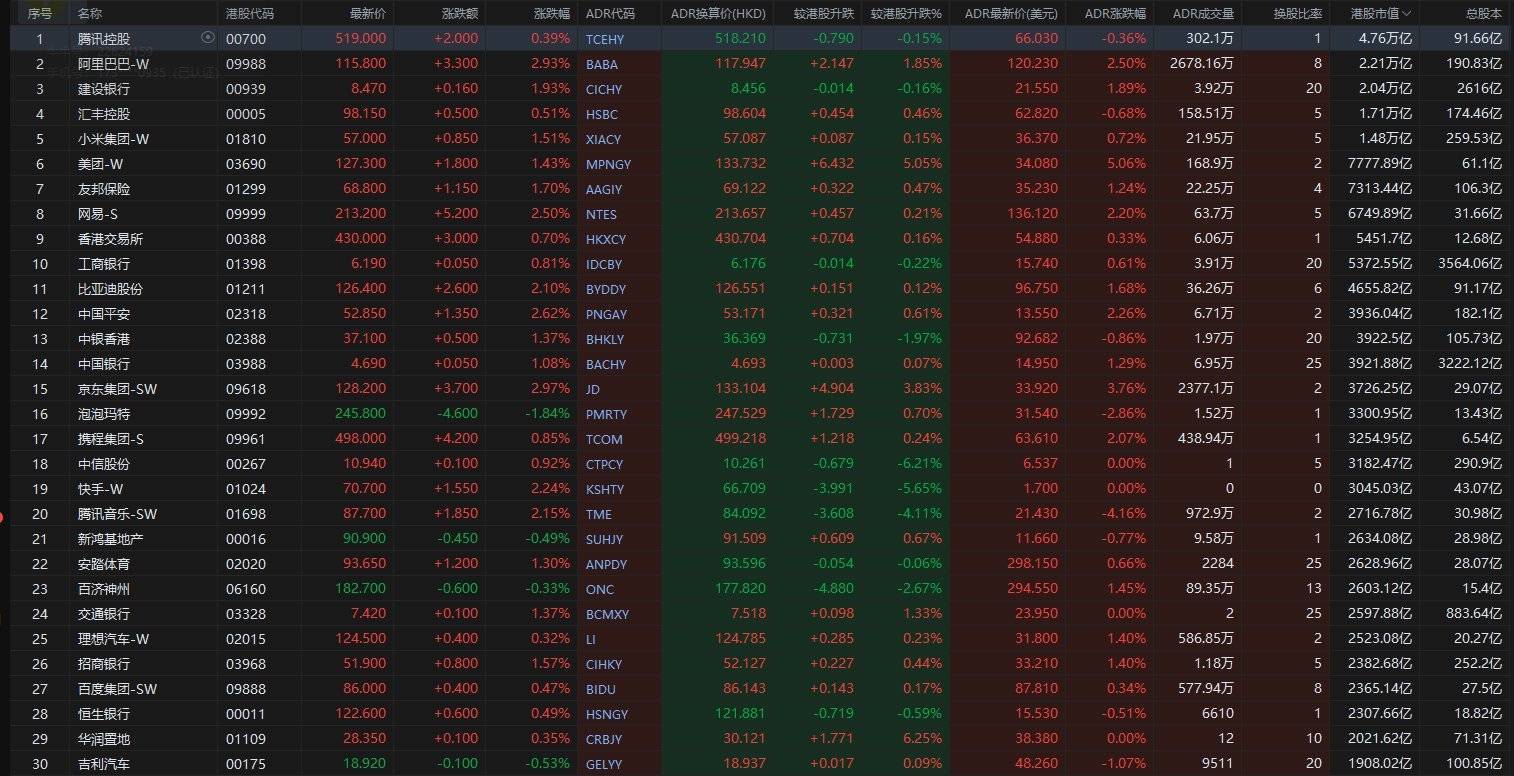Sort by the 最新价 column header
This screenshot has height=776, width=1514.
tap(367, 14)
